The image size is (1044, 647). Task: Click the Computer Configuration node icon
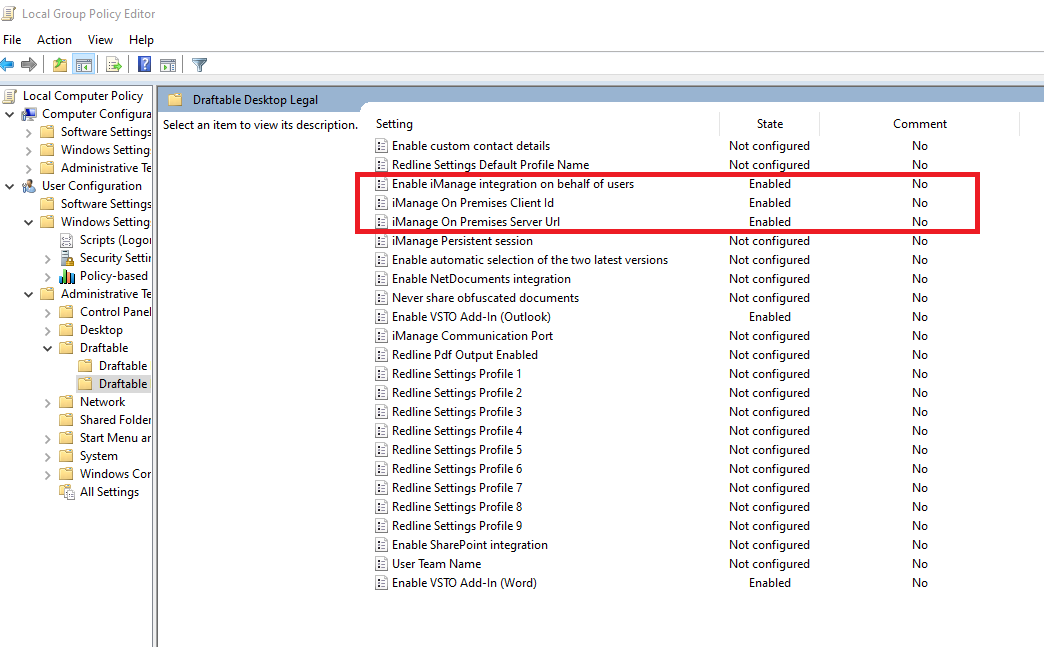[x=29, y=114]
